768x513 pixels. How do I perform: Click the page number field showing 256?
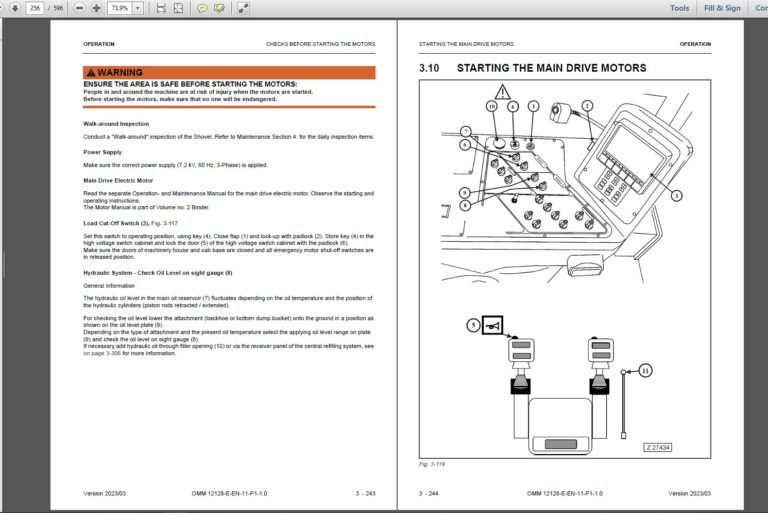coord(35,8)
